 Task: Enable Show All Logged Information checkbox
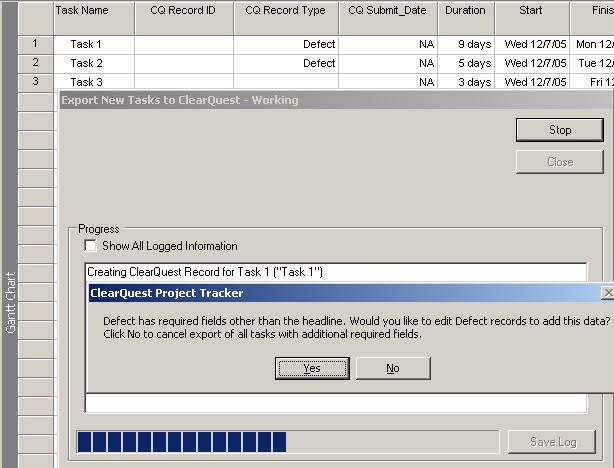click(90, 246)
